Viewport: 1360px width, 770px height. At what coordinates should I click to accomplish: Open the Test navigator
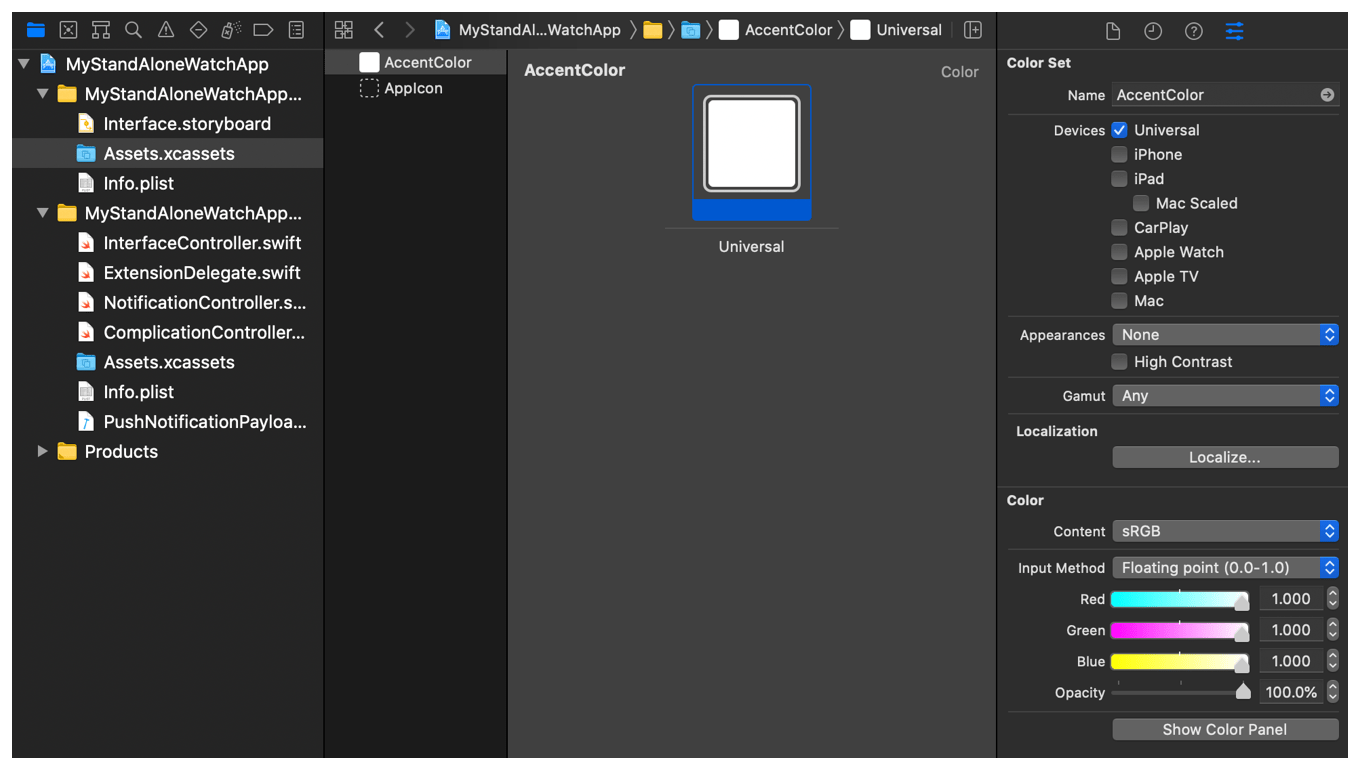click(198, 30)
